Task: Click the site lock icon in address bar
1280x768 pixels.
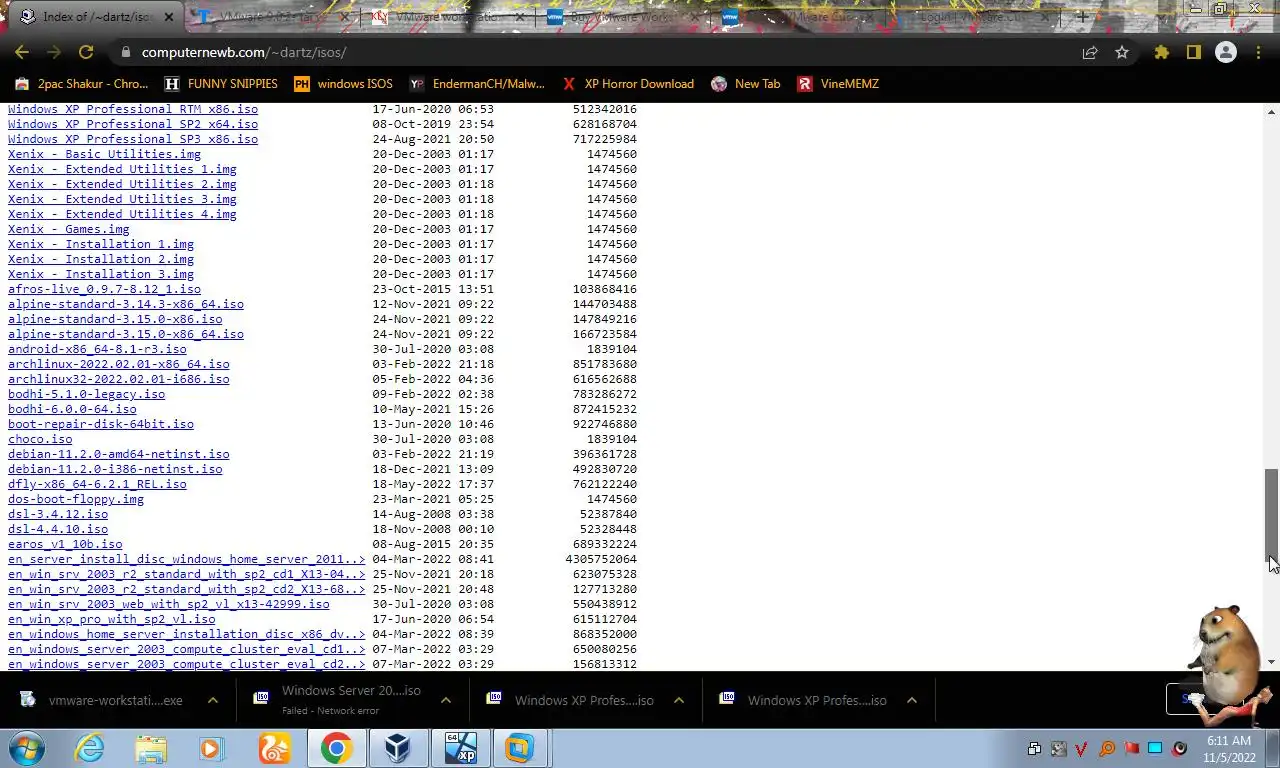Action: [125, 52]
